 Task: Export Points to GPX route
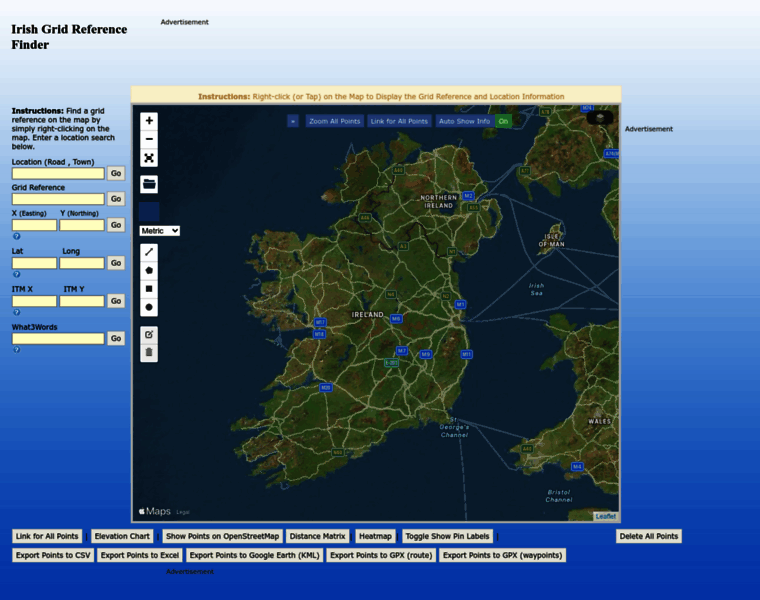(381, 555)
